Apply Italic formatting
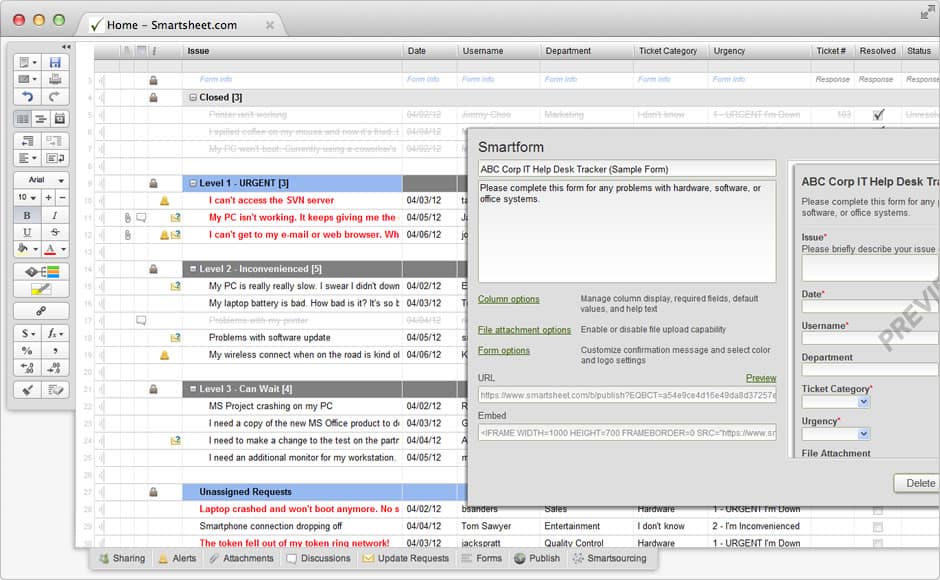 pos(55,215)
